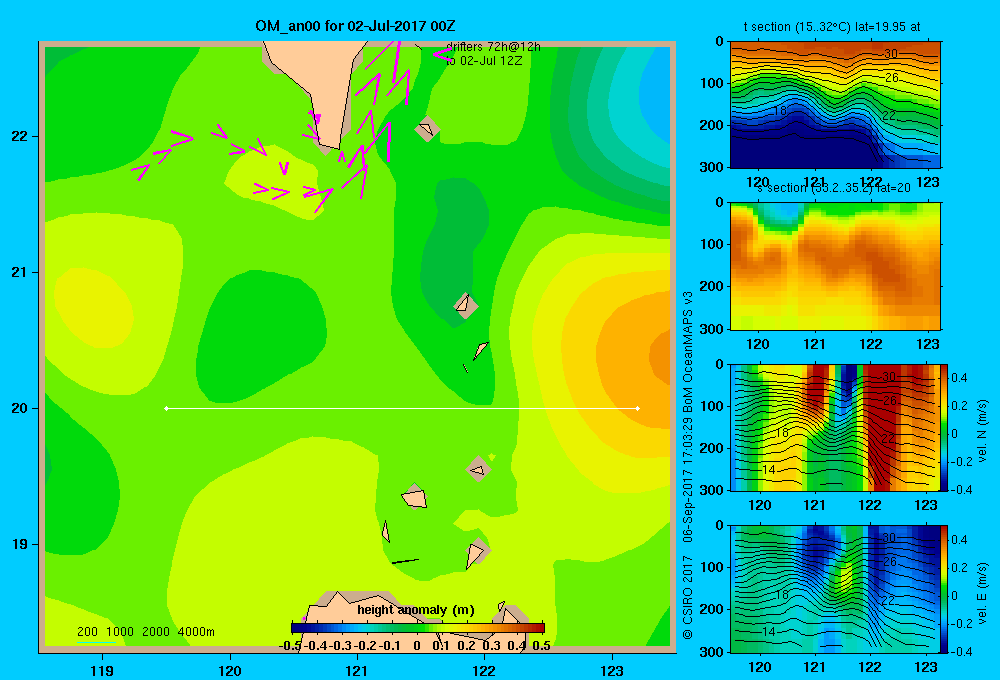
Task: Click the west endpoint of the white transect line
Action: pos(166,408)
